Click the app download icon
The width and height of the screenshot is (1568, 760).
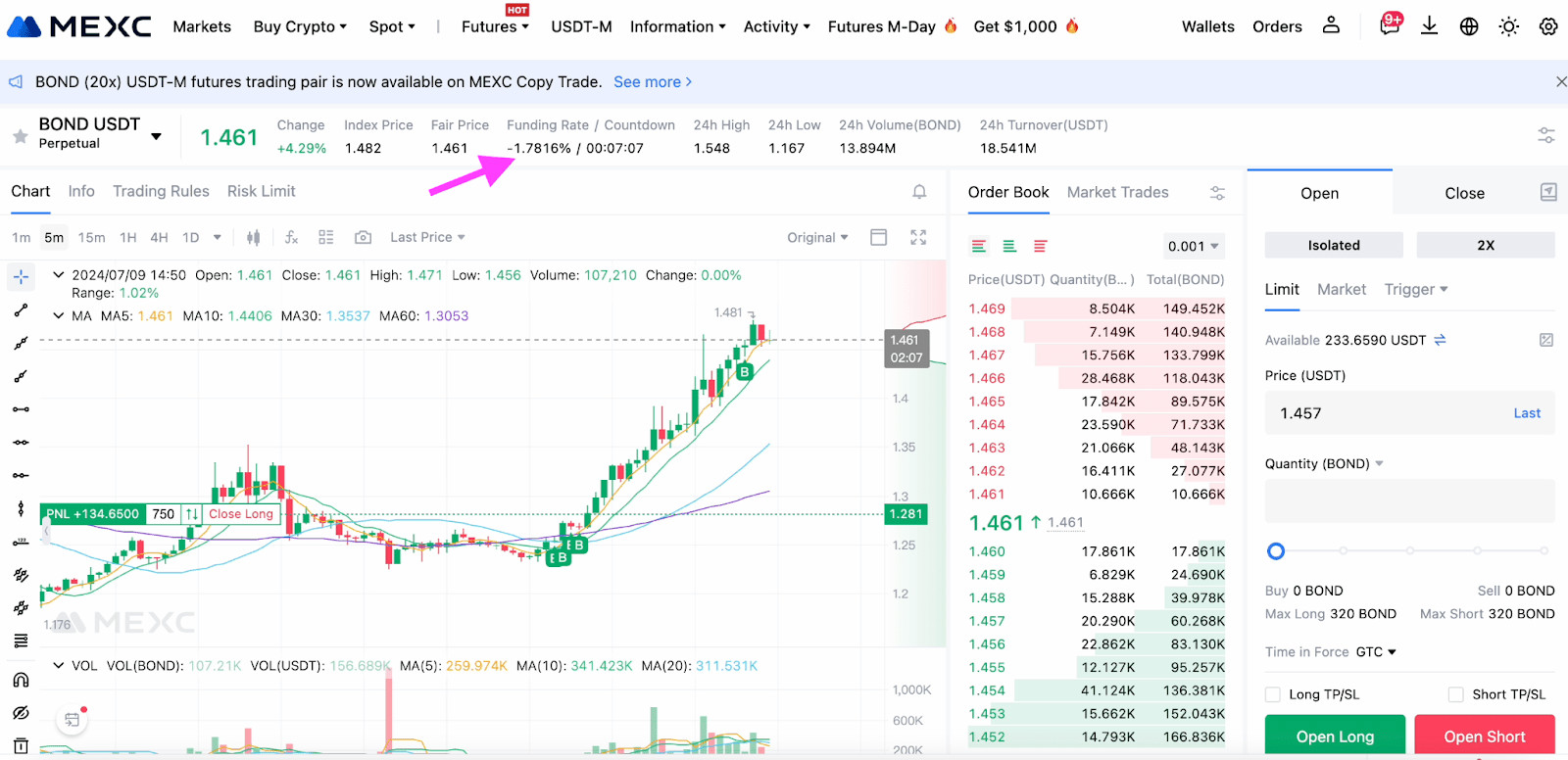(x=1430, y=25)
